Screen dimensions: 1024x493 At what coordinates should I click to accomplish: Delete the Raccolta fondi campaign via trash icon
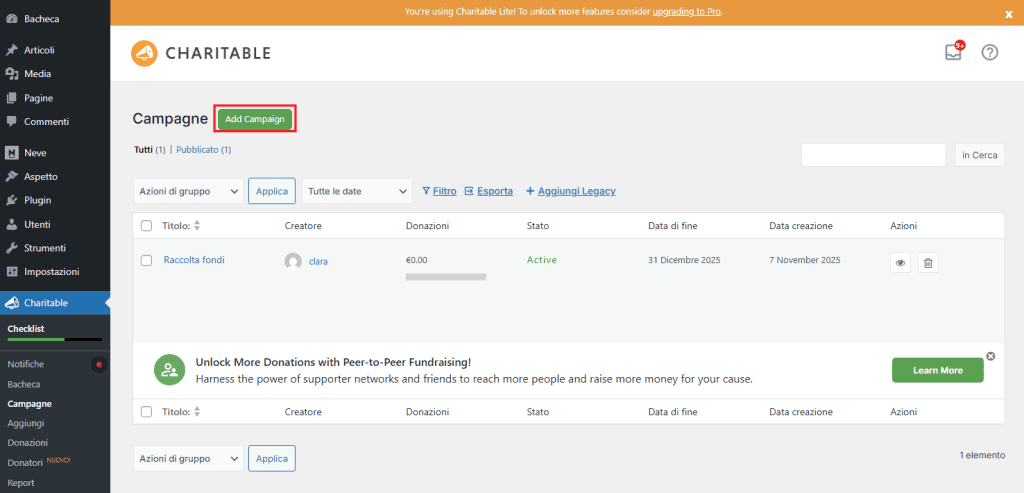(928, 263)
